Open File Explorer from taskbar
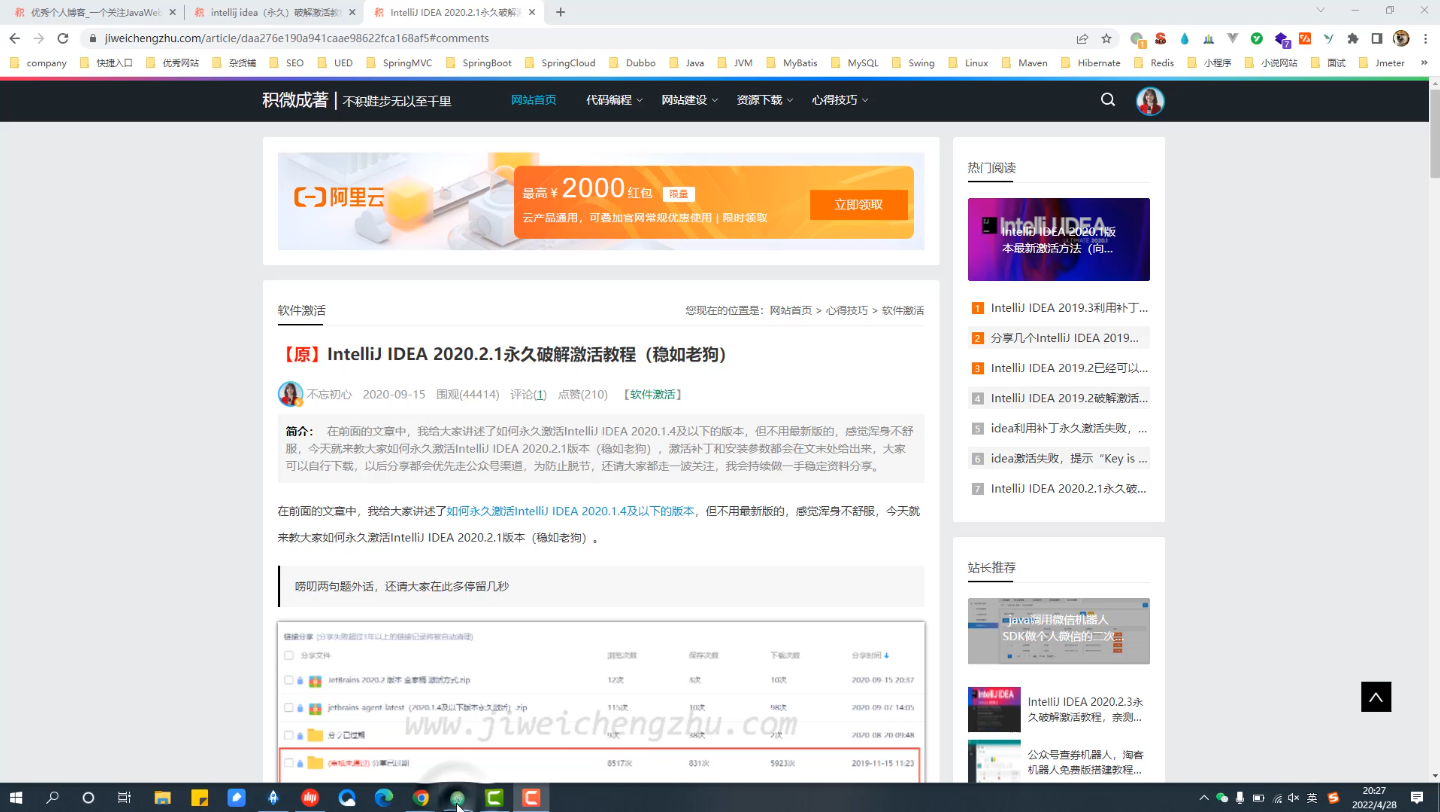This screenshot has width=1440, height=812. (x=162, y=798)
